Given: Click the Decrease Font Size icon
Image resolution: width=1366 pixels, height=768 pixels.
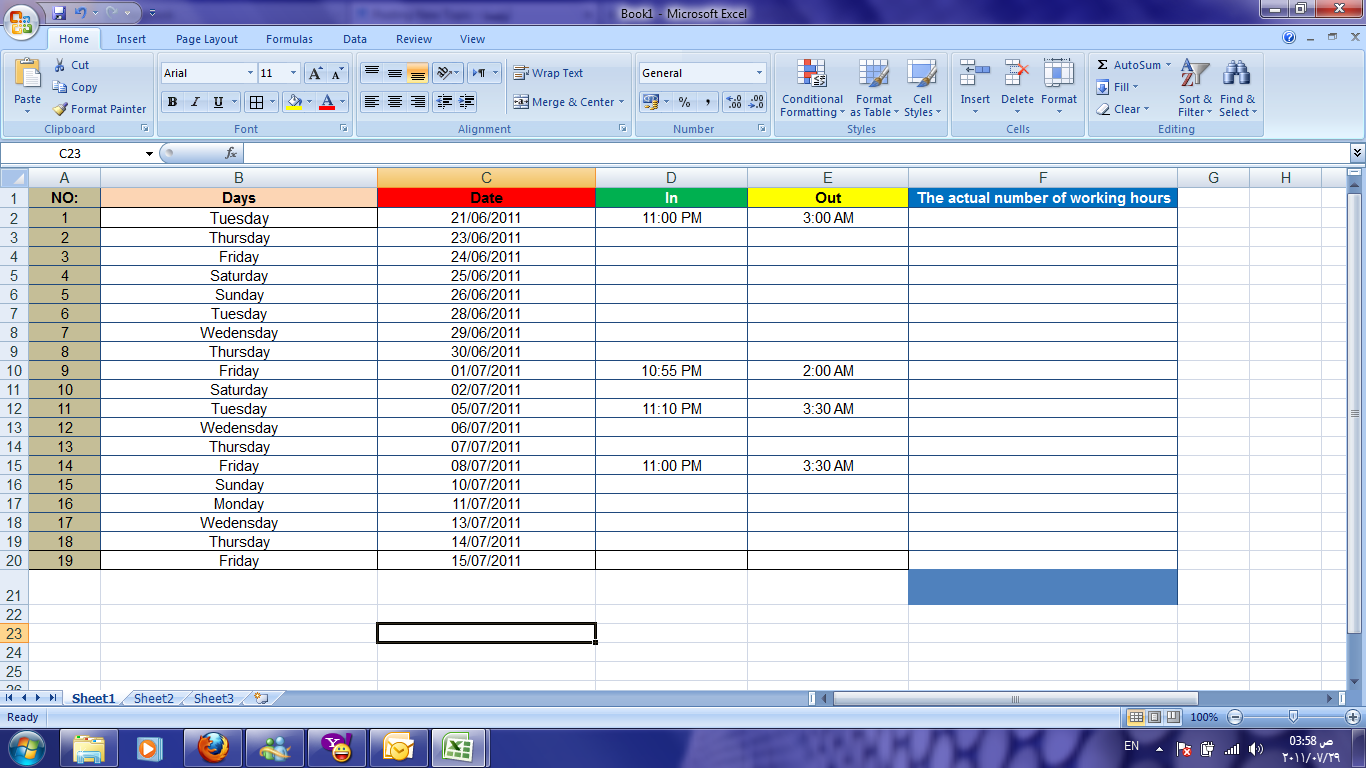Looking at the screenshot, I should tap(337, 73).
